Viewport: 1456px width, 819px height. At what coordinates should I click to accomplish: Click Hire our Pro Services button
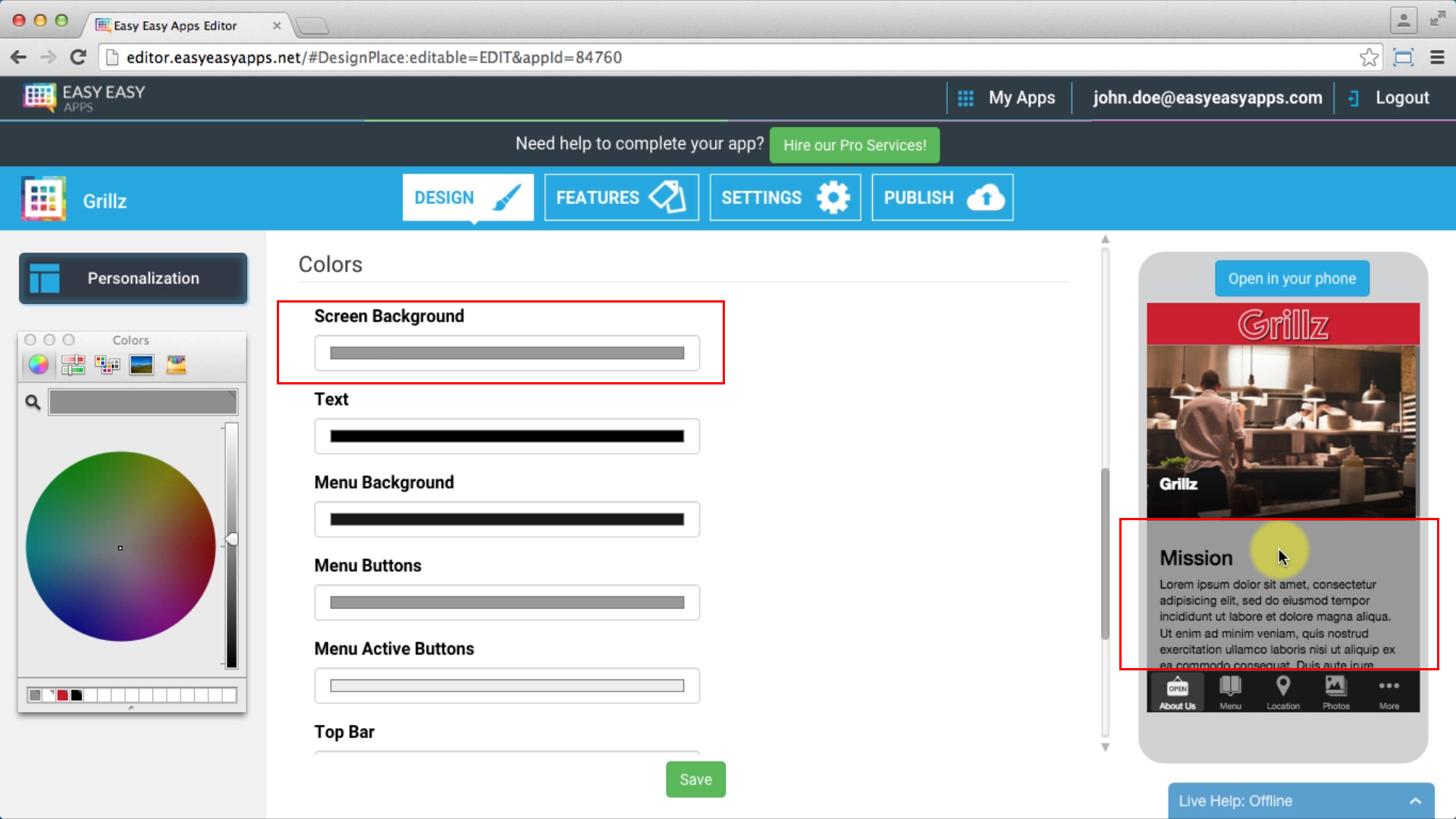854,145
